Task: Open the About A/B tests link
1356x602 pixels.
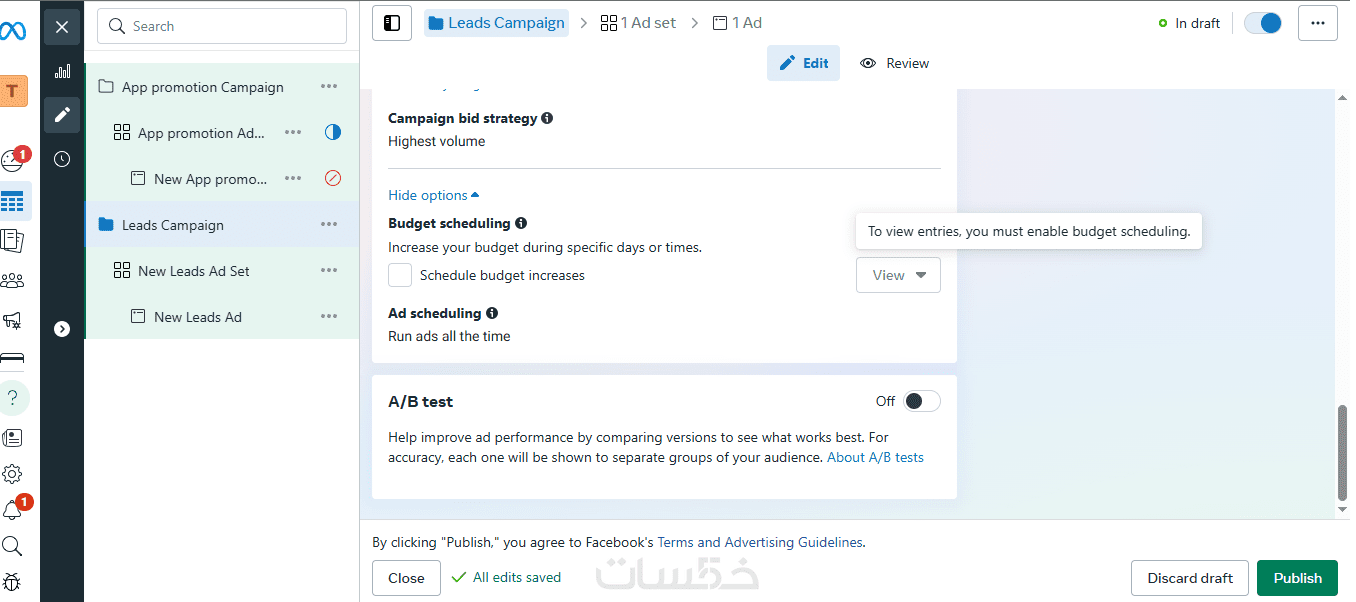Action: point(875,457)
